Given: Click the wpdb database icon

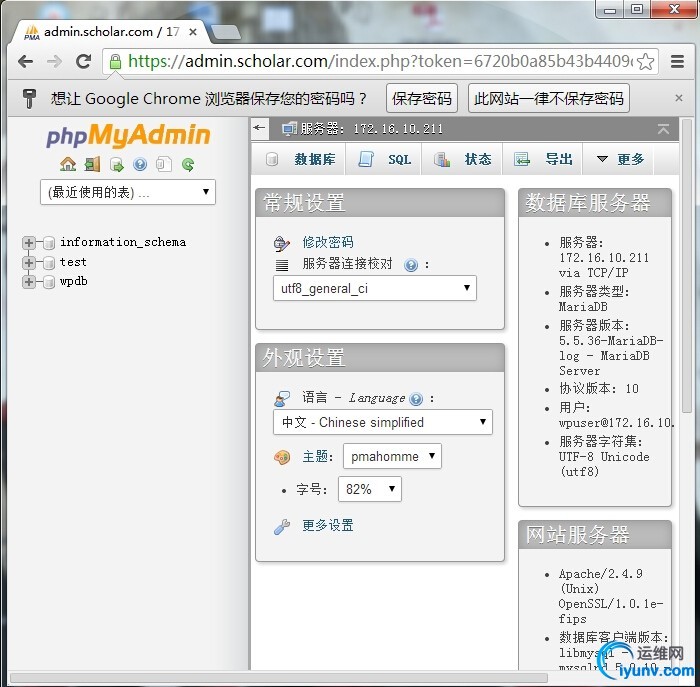Looking at the screenshot, I should point(49,282).
